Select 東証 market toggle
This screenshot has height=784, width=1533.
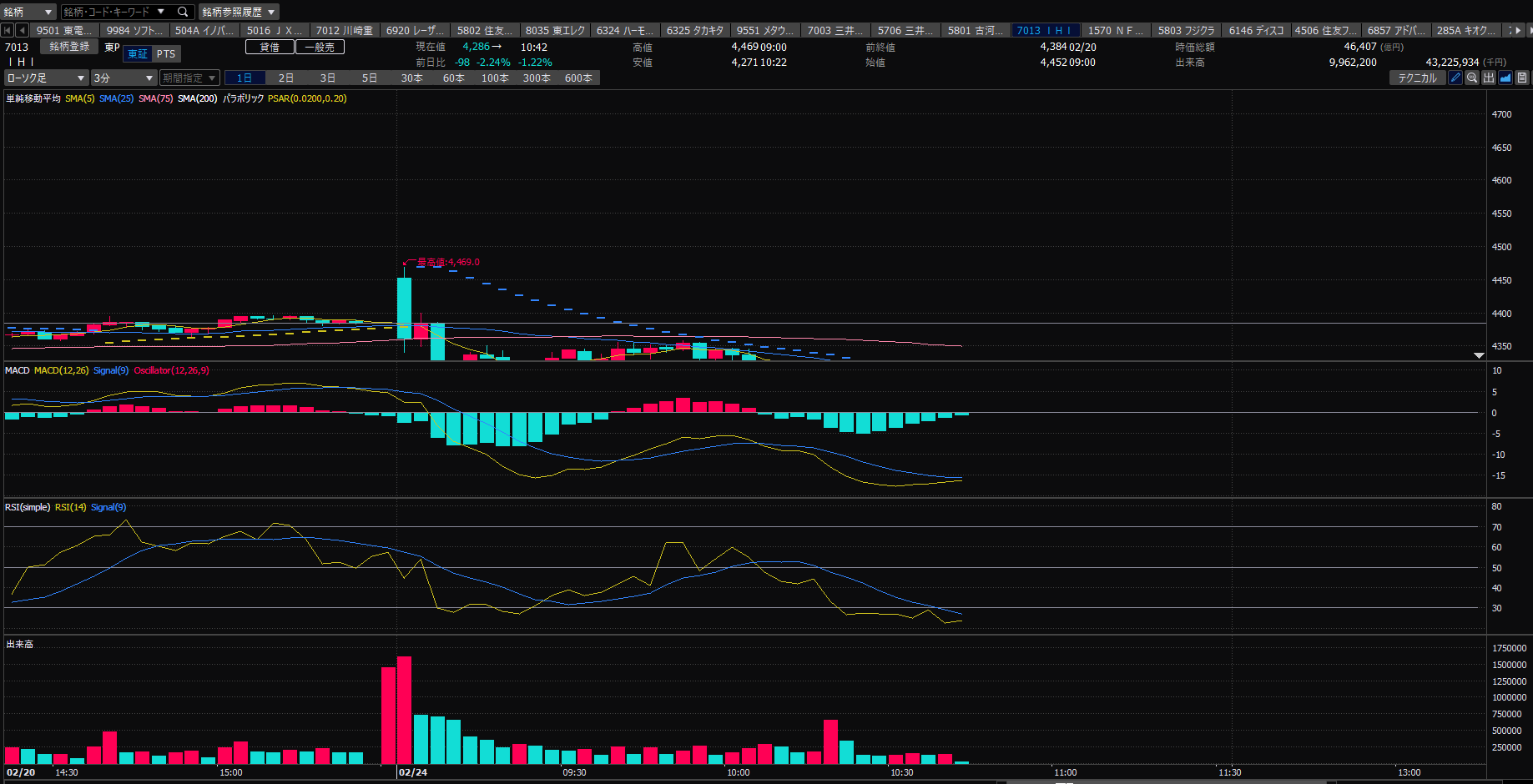138,54
